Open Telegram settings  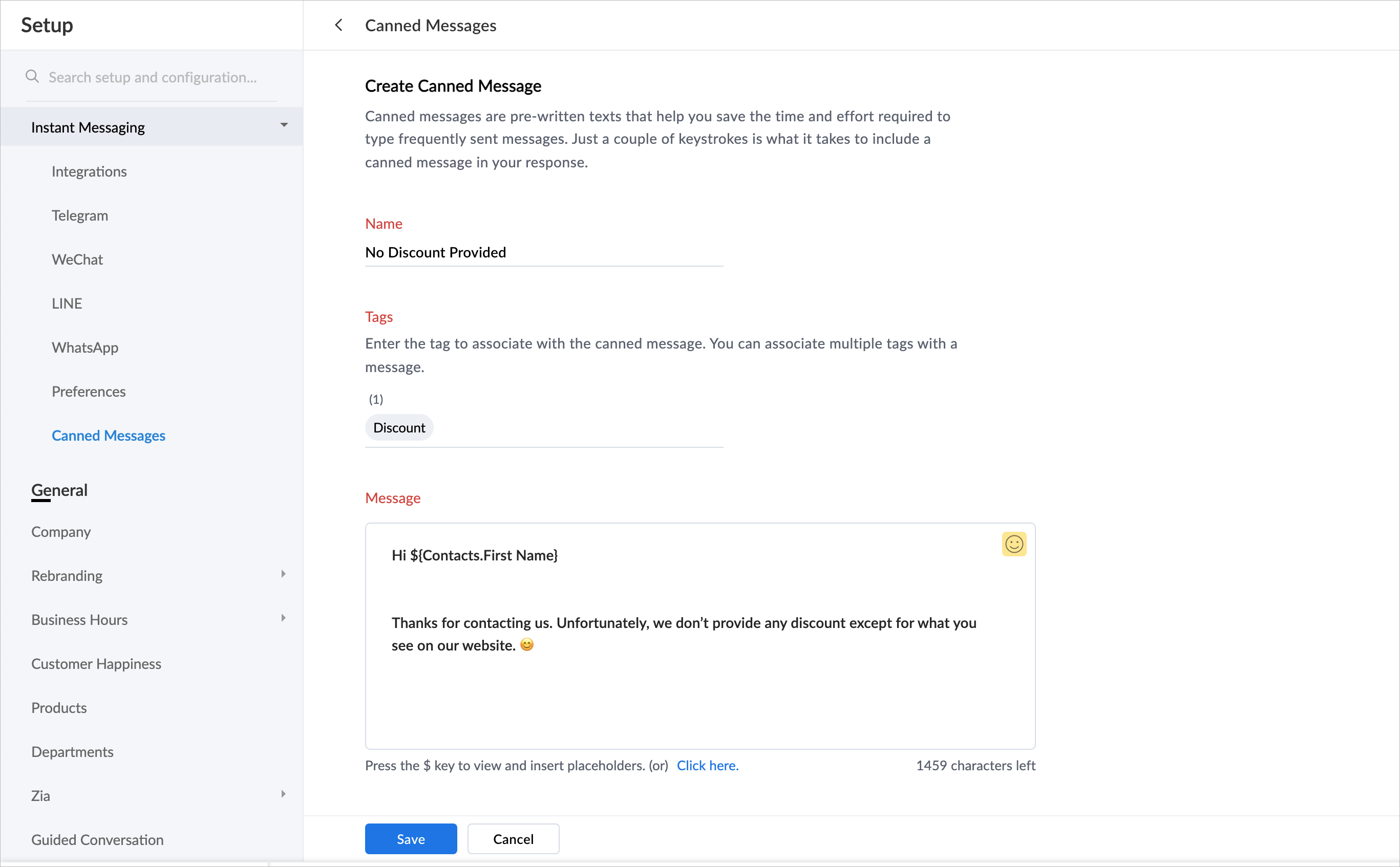80,215
